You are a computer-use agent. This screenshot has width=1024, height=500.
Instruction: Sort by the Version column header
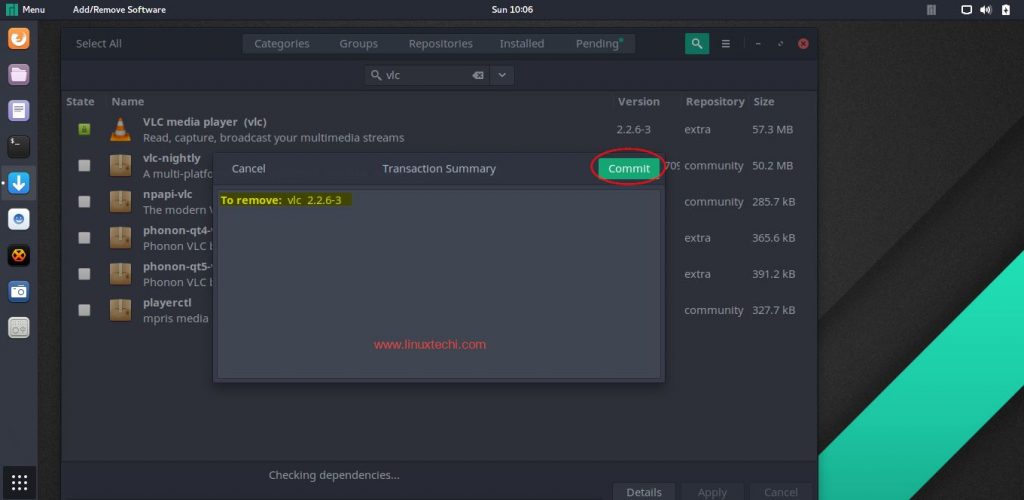[639, 102]
